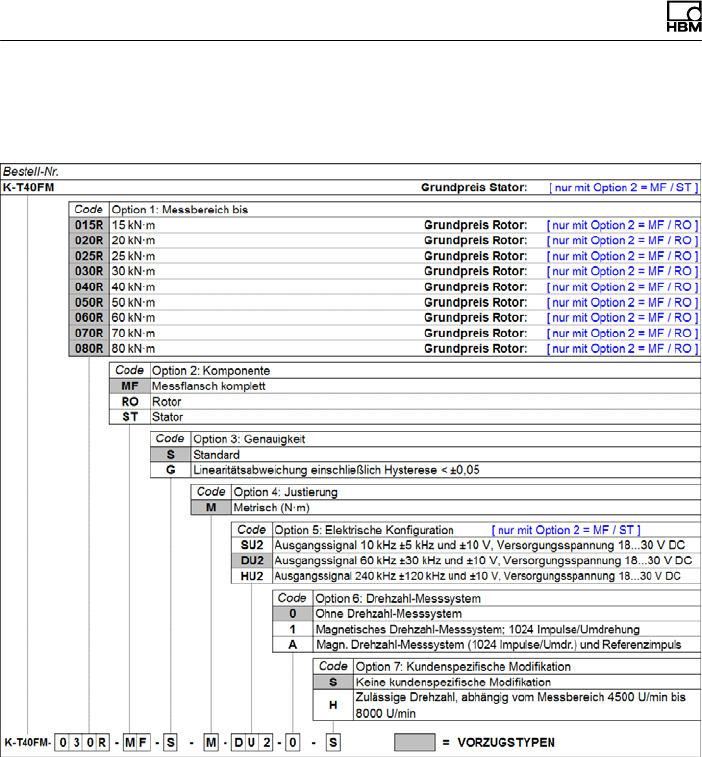Image resolution: width=702 pixels, height=757 pixels.
Task: Click the code cell '080R'
Action: point(89,349)
